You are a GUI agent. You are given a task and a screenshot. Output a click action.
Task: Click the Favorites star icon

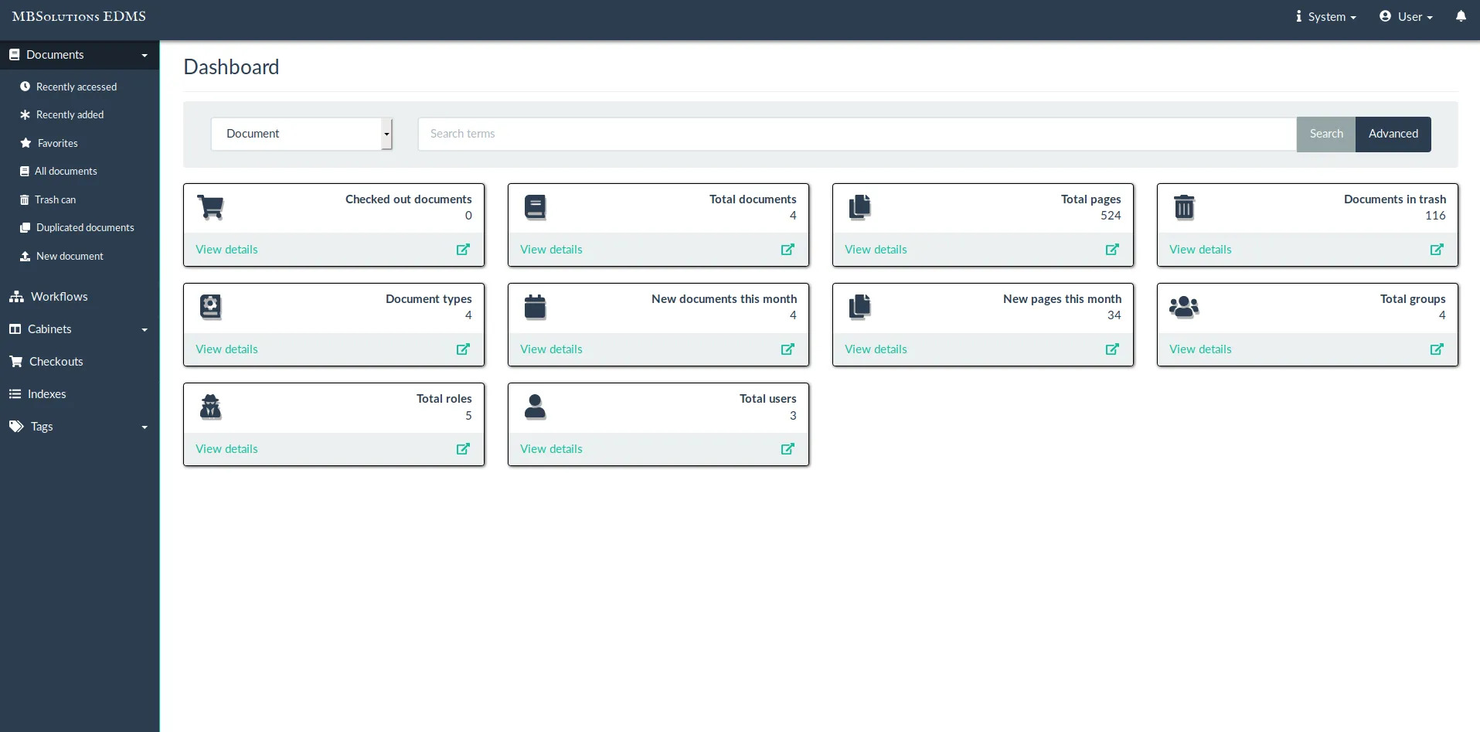(24, 142)
